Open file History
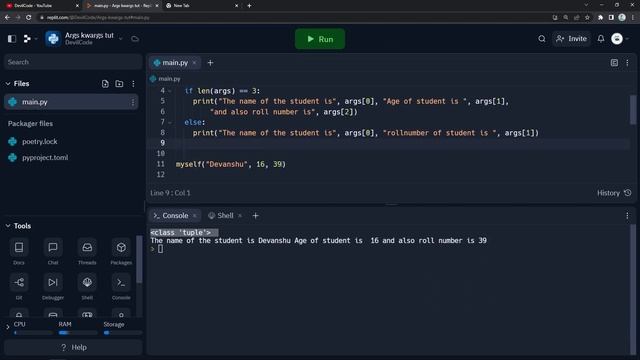 pyautogui.click(x=614, y=193)
